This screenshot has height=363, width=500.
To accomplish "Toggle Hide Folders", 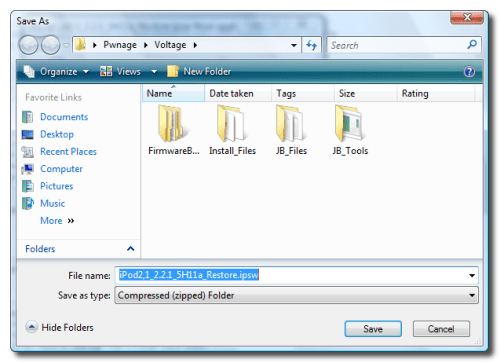I will point(59,327).
